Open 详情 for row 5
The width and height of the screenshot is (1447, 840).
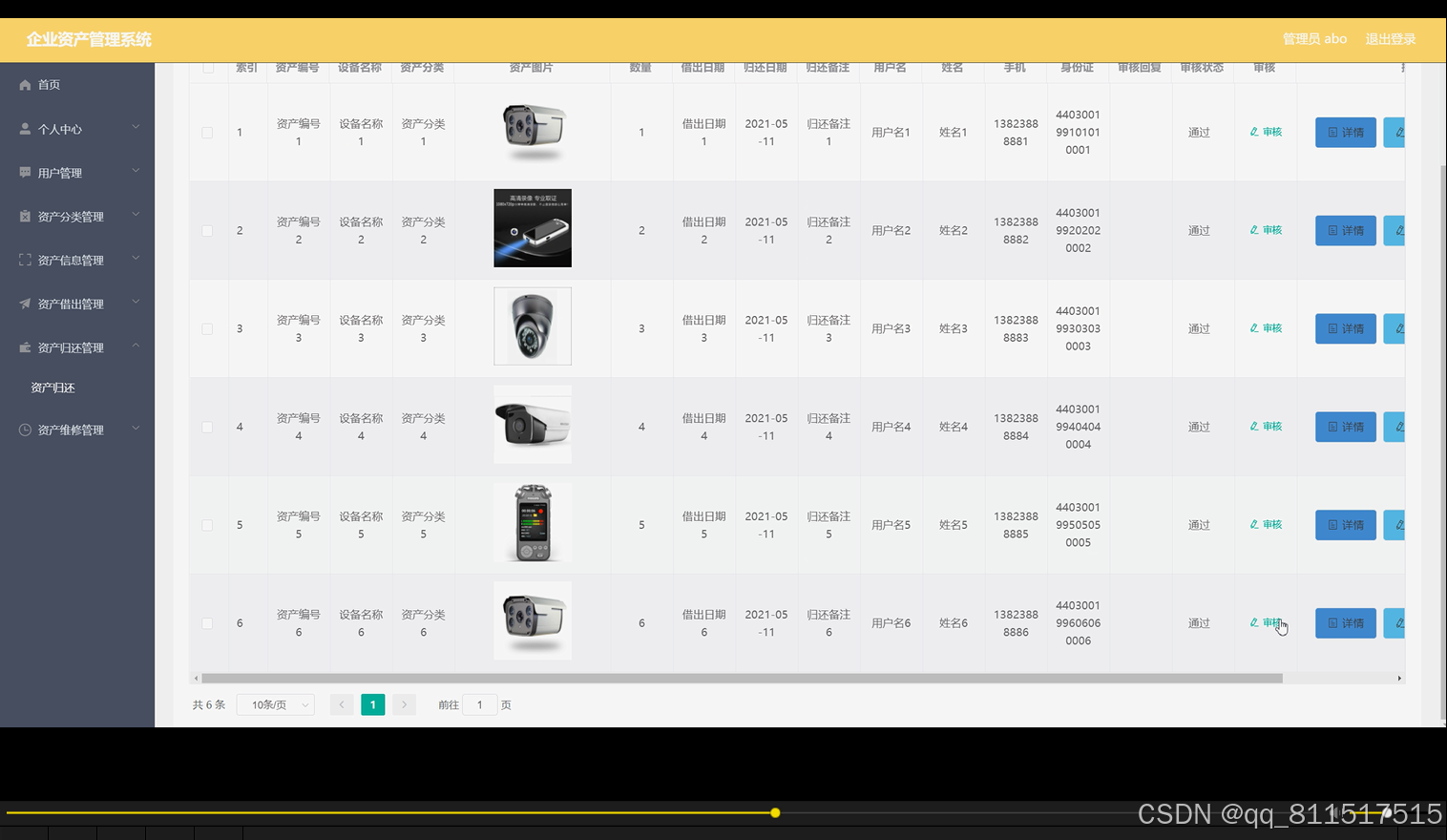pos(1346,525)
